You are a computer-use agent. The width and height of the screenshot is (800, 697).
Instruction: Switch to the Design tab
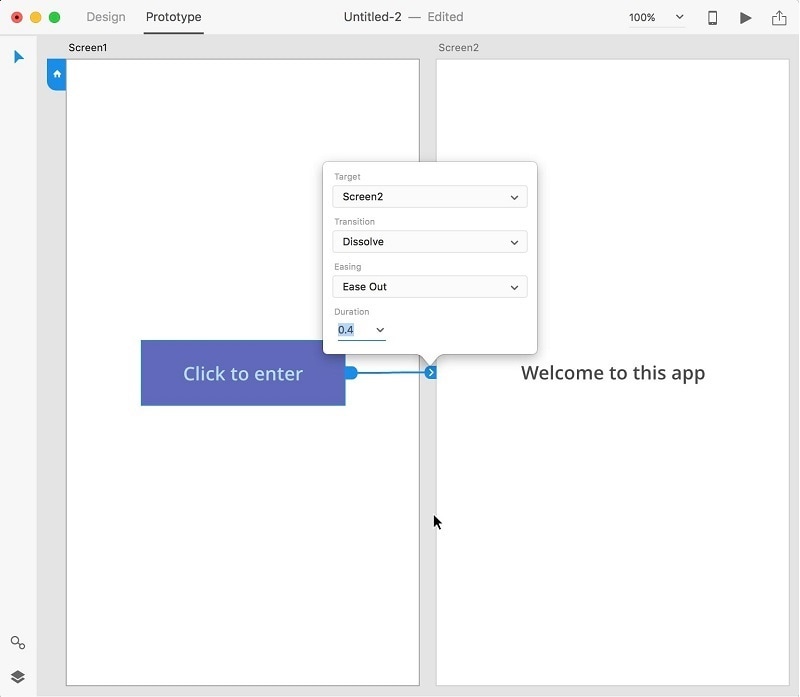(106, 17)
